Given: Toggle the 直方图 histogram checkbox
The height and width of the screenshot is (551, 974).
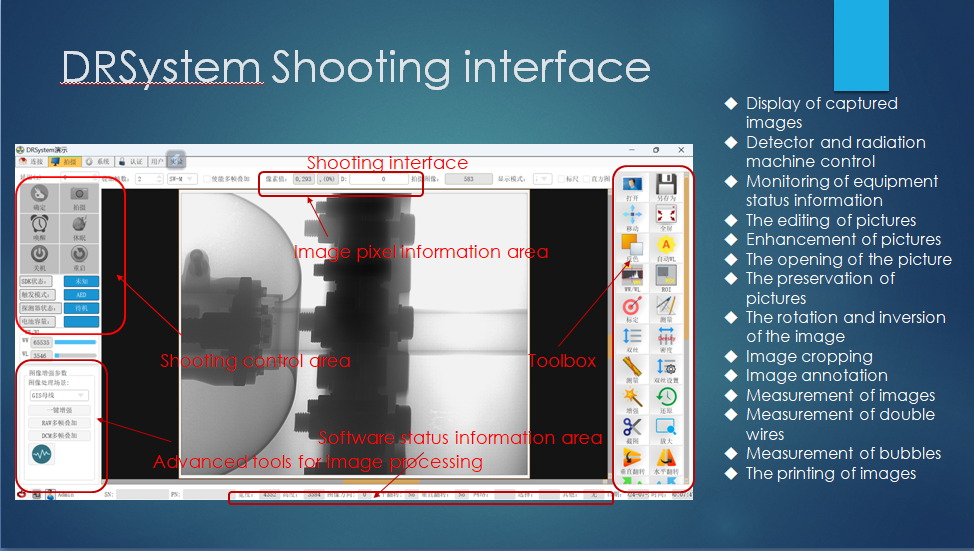Looking at the screenshot, I should click(x=586, y=179).
